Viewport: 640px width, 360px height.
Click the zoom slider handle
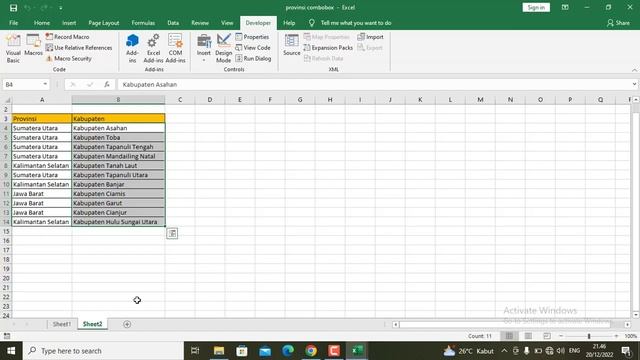coord(589,336)
